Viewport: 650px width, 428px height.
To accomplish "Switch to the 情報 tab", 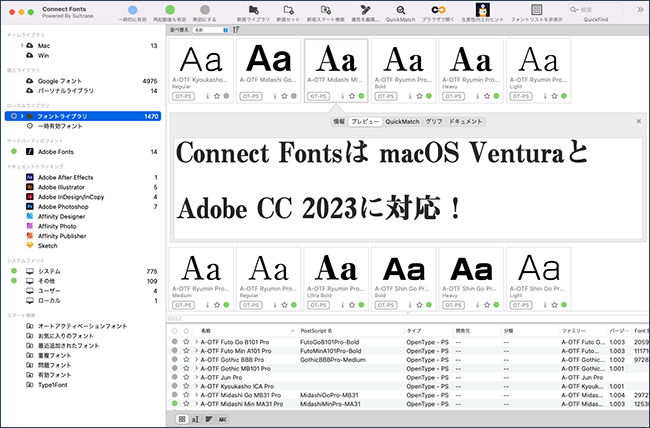I will (339, 122).
